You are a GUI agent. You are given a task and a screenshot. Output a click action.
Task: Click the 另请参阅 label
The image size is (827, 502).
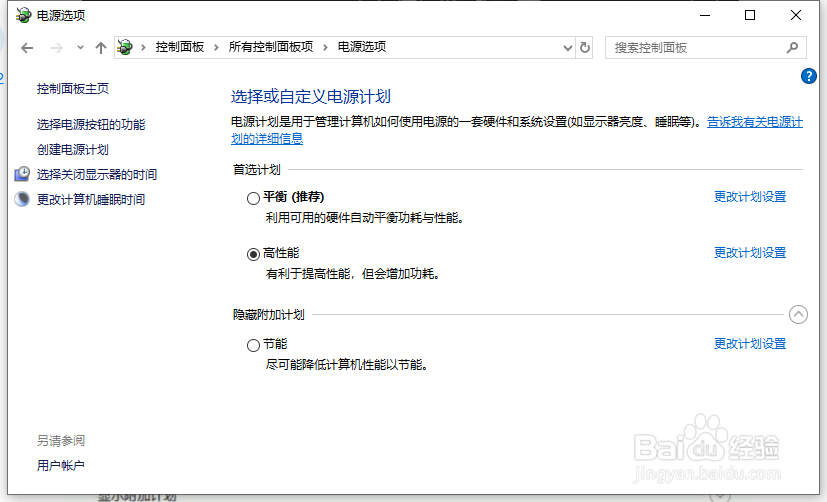(x=61, y=440)
